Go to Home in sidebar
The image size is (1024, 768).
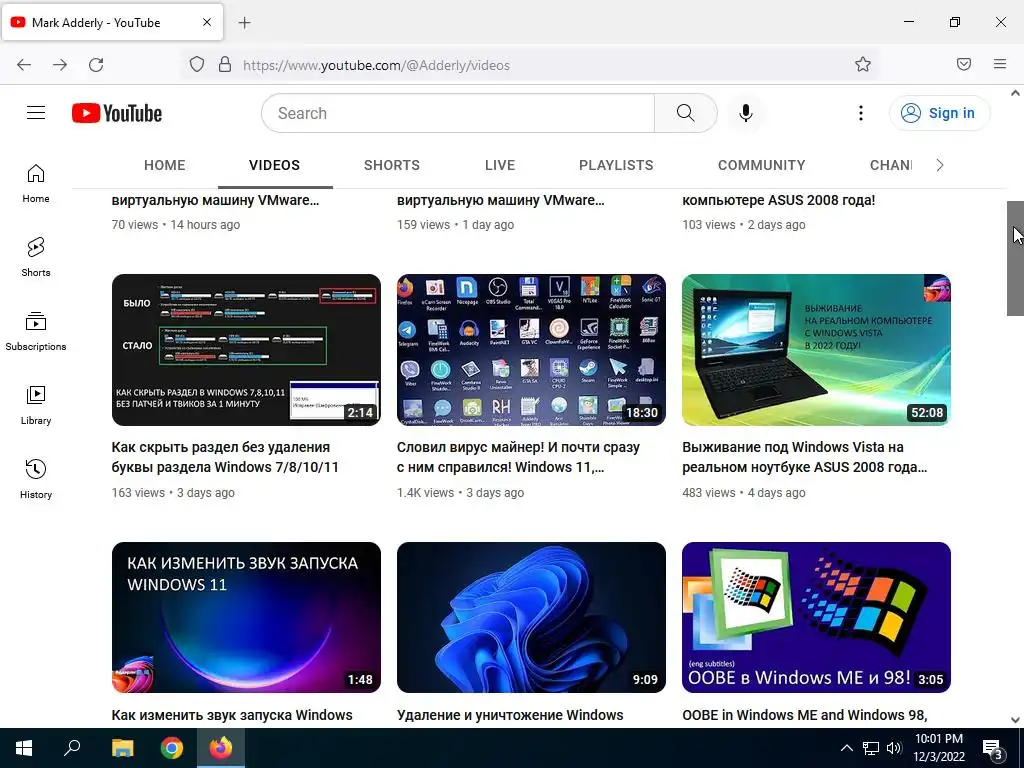pyautogui.click(x=36, y=184)
